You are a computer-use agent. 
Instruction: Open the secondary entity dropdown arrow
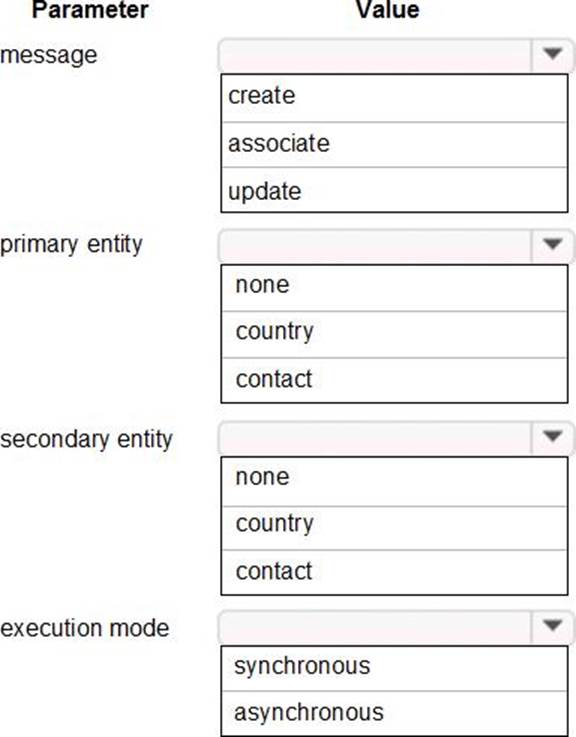[x=552, y=437]
